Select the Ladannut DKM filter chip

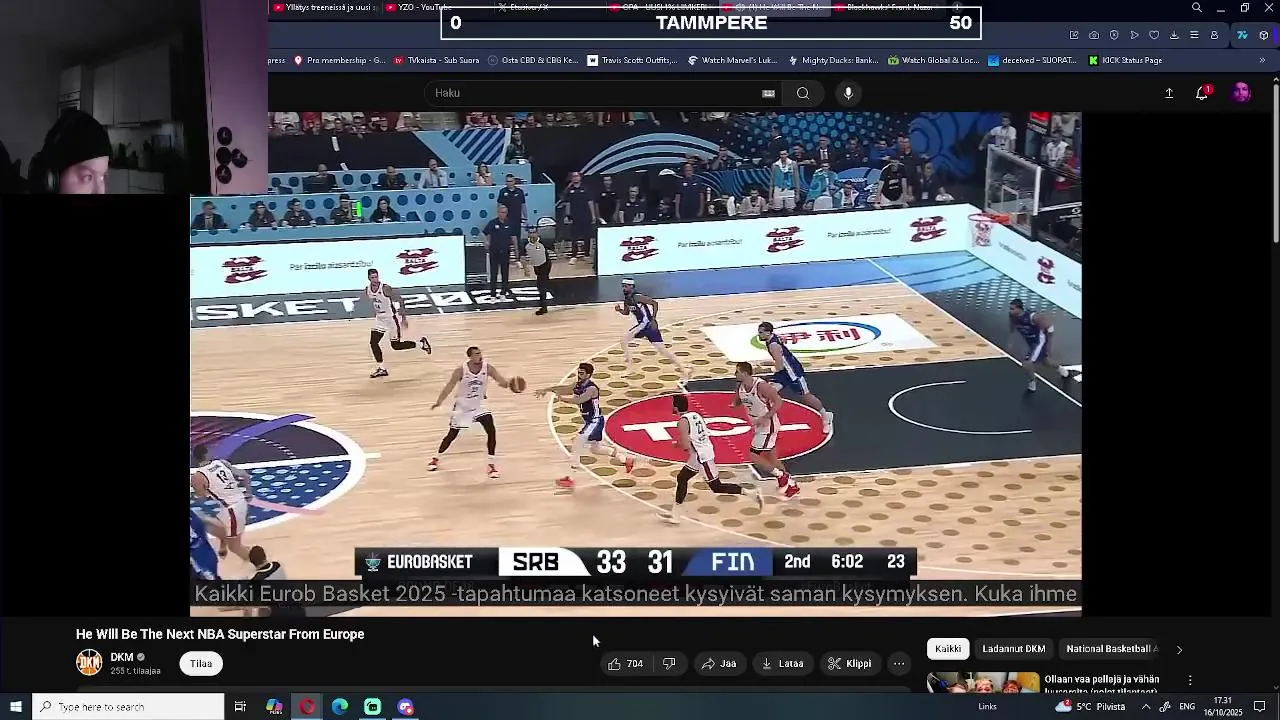[1013, 649]
